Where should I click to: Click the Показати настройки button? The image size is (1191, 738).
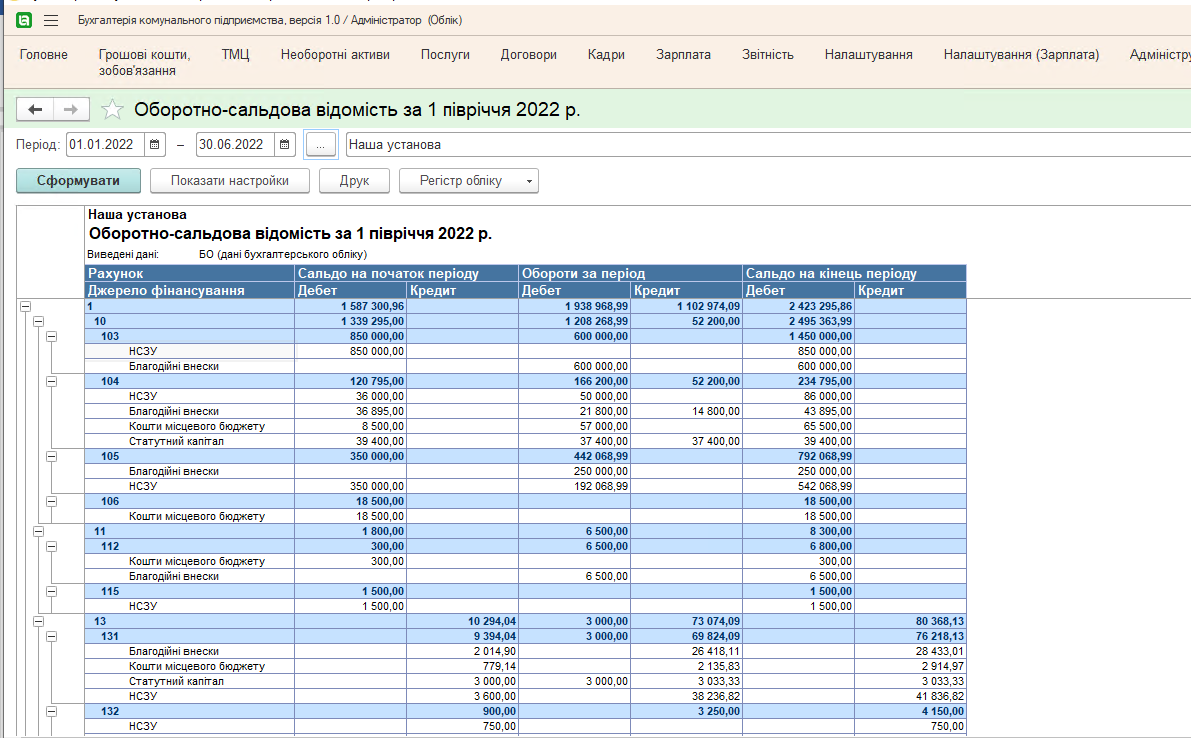[229, 181]
